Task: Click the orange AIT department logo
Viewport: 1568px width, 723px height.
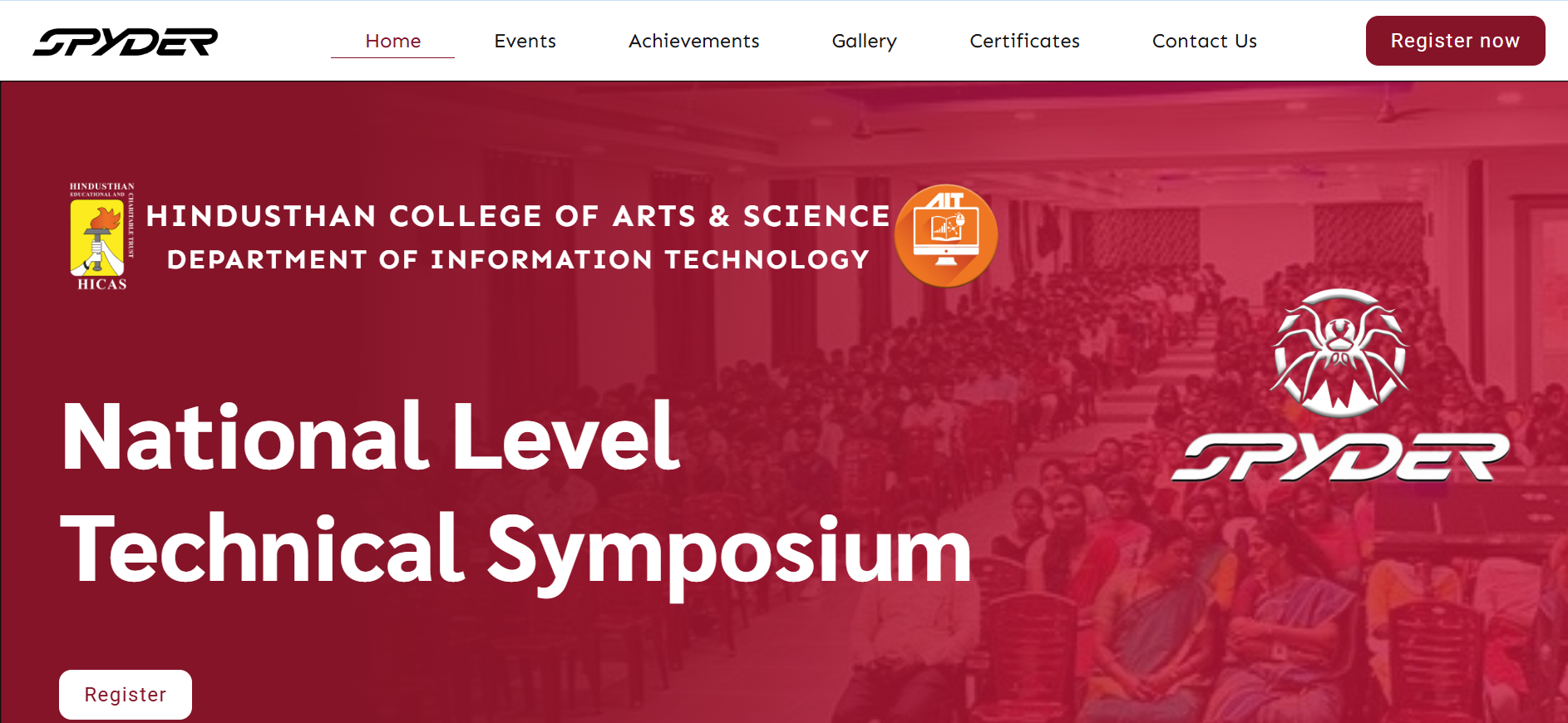Action: click(x=946, y=236)
